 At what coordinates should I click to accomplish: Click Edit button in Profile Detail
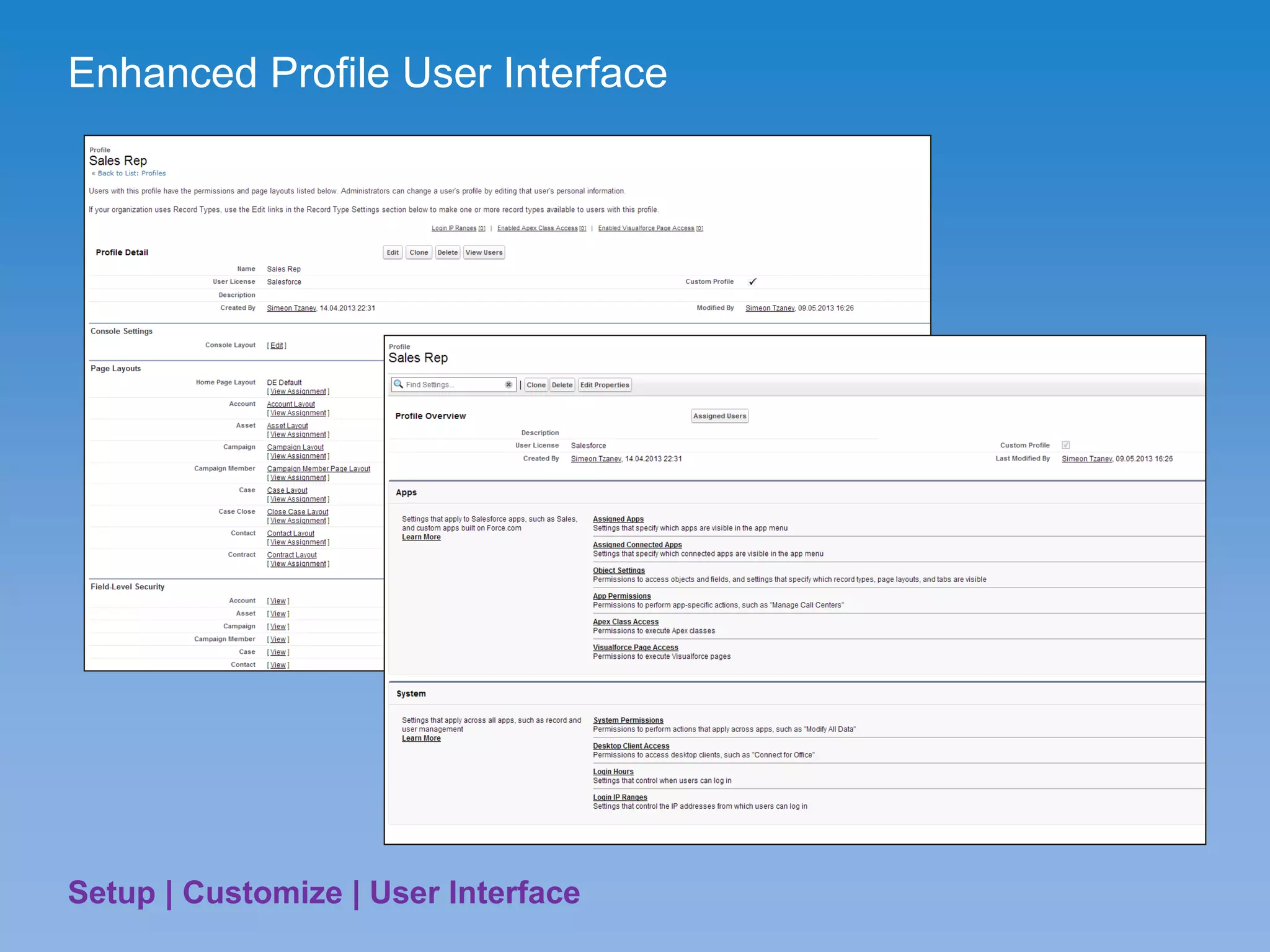393,252
